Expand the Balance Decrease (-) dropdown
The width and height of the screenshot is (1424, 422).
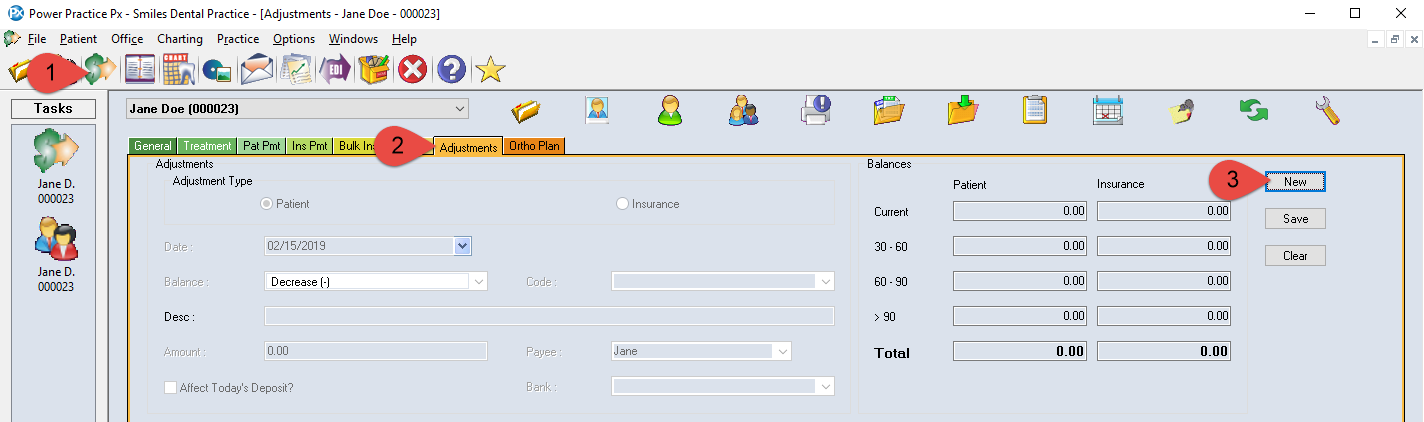pos(478,282)
